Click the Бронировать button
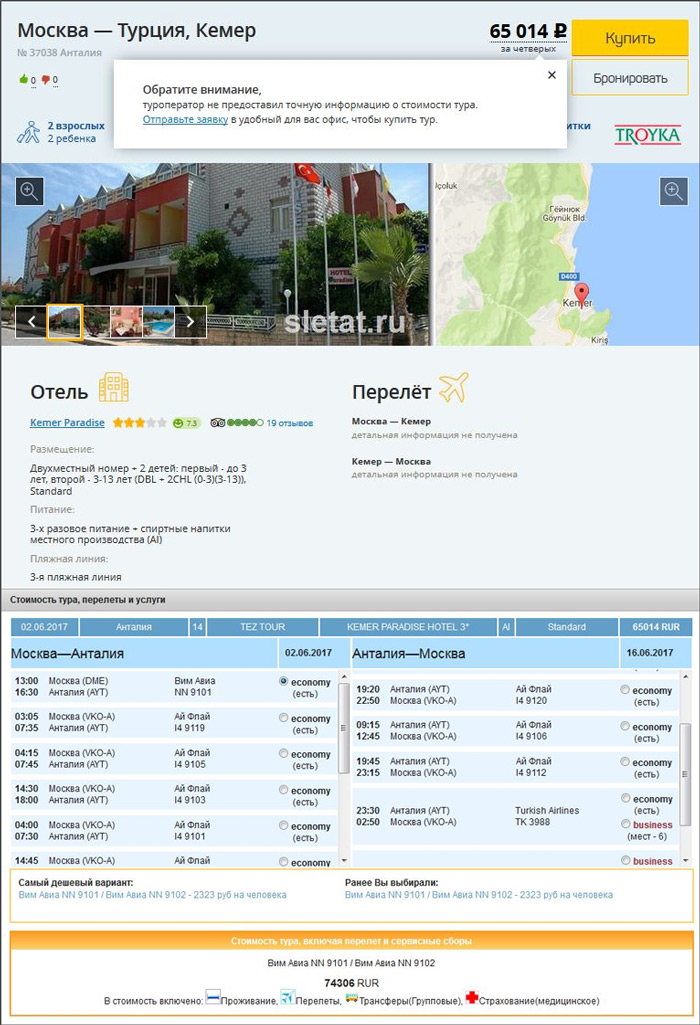The width and height of the screenshot is (700, 1025). [629, 78]
